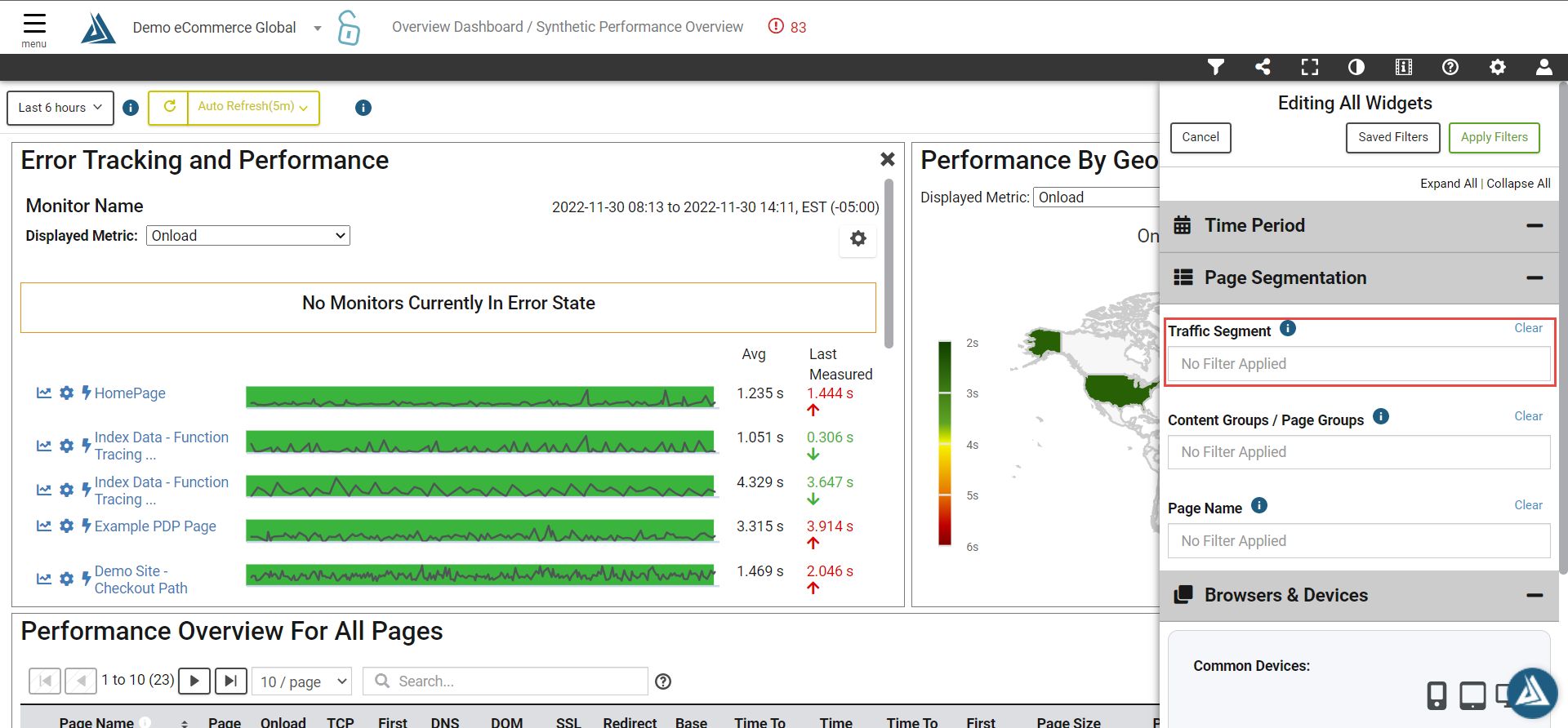Open the dashboard layout grid icon
Screen dimensions: 1568x728
pyautogui.click(x=1404, y=67)
